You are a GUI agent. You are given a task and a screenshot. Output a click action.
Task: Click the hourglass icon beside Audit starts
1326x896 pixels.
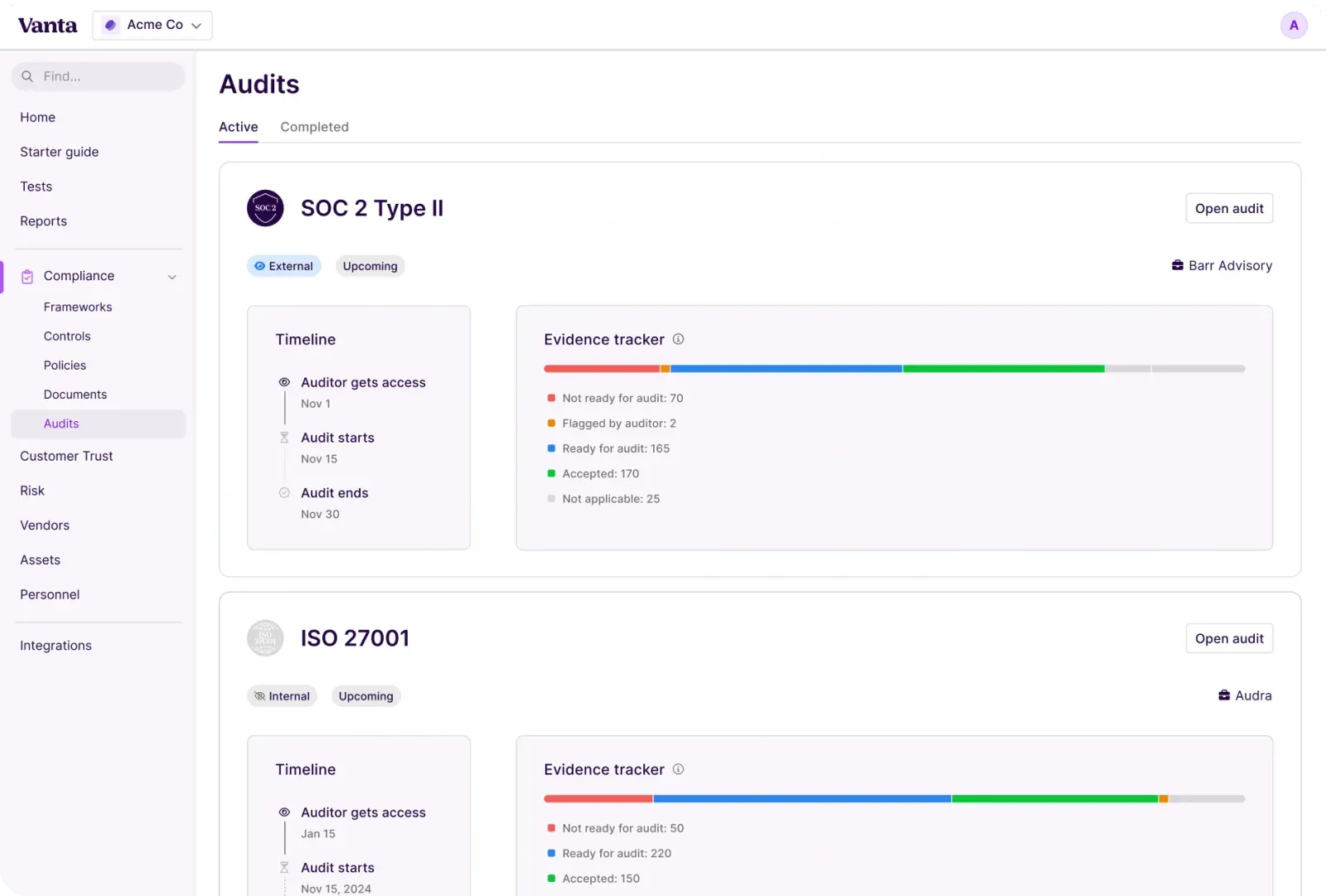click(284, 438)
